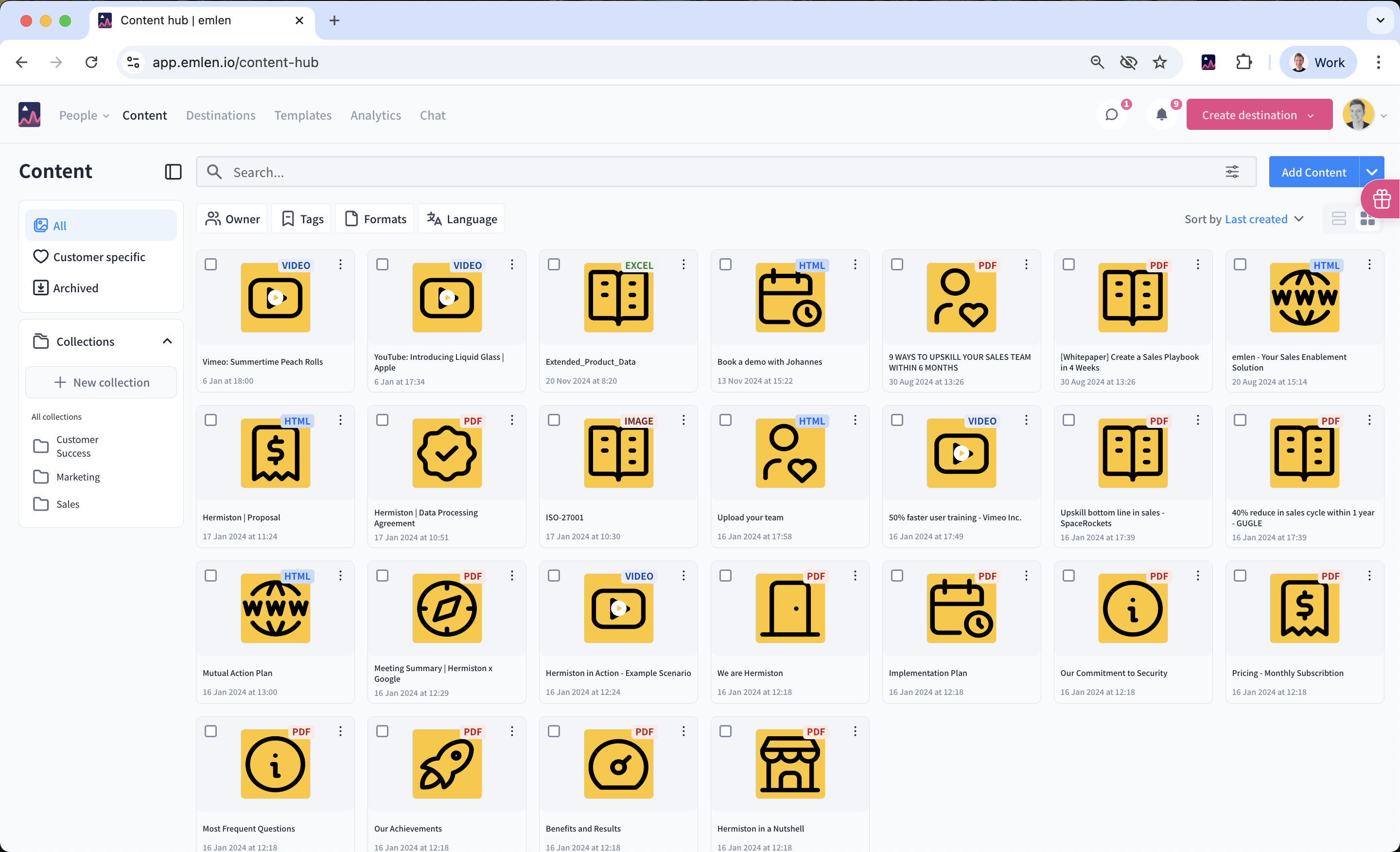
Task: Open the chat messages bubble icon
Action: coord(1111,115)
